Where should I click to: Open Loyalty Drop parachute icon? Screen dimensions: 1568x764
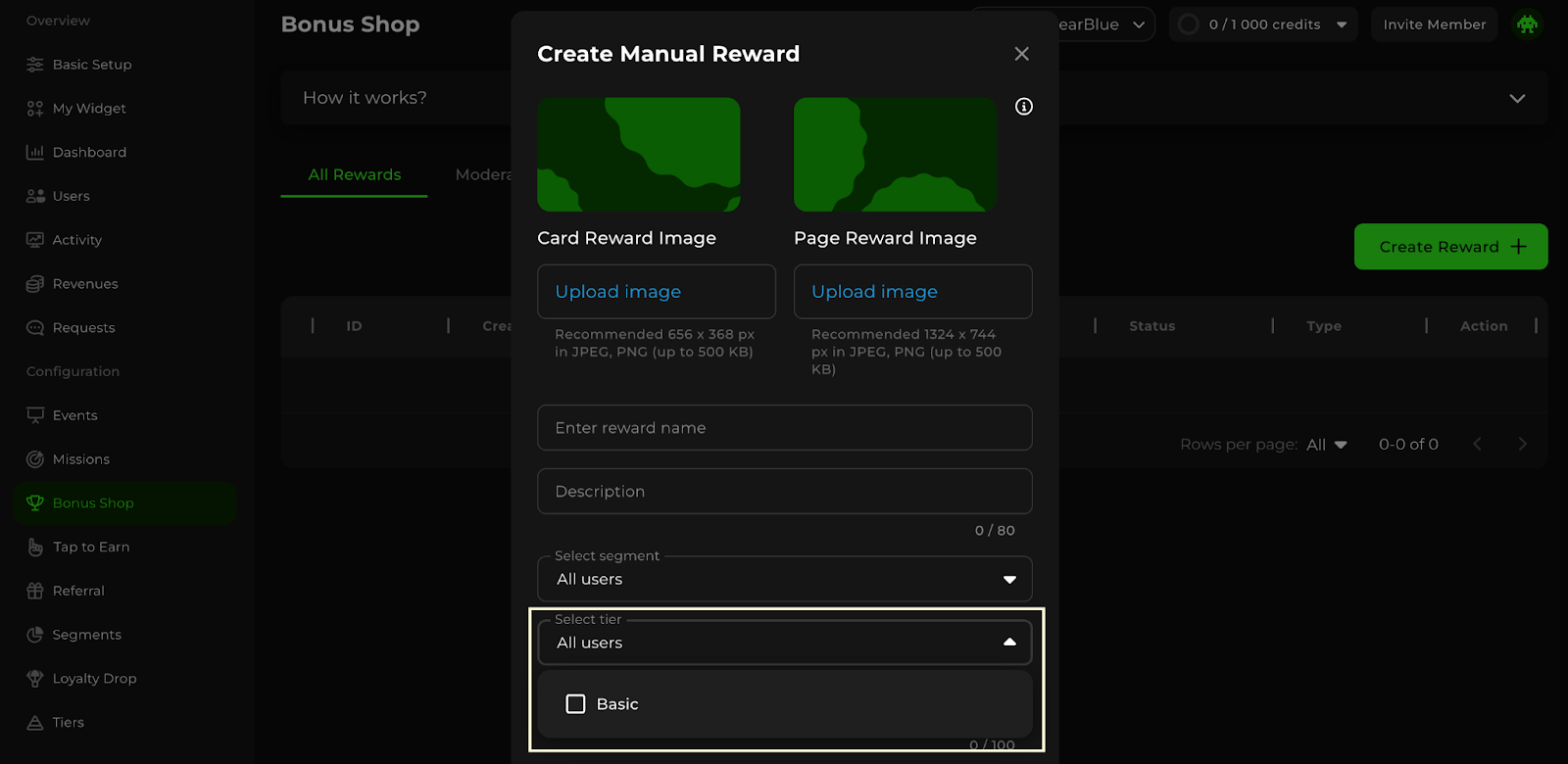tap(35, 679)
